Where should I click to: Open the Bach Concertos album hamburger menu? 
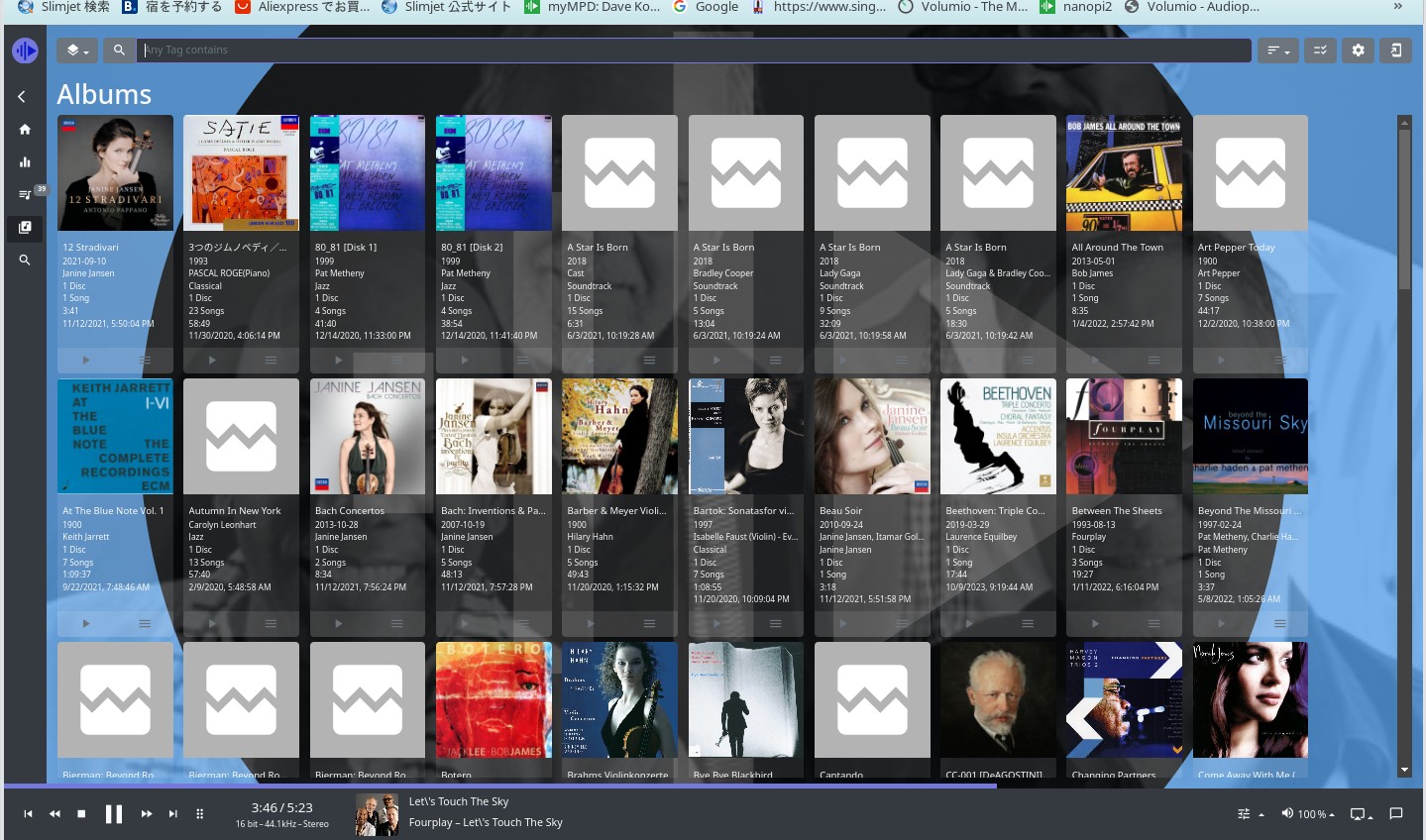point(396,623)
